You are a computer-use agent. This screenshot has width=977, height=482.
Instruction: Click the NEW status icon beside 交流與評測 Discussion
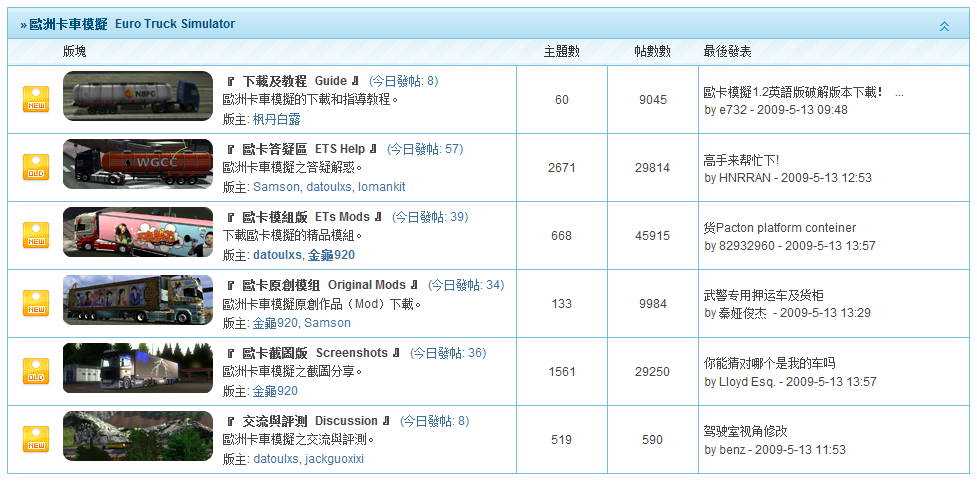36,439
